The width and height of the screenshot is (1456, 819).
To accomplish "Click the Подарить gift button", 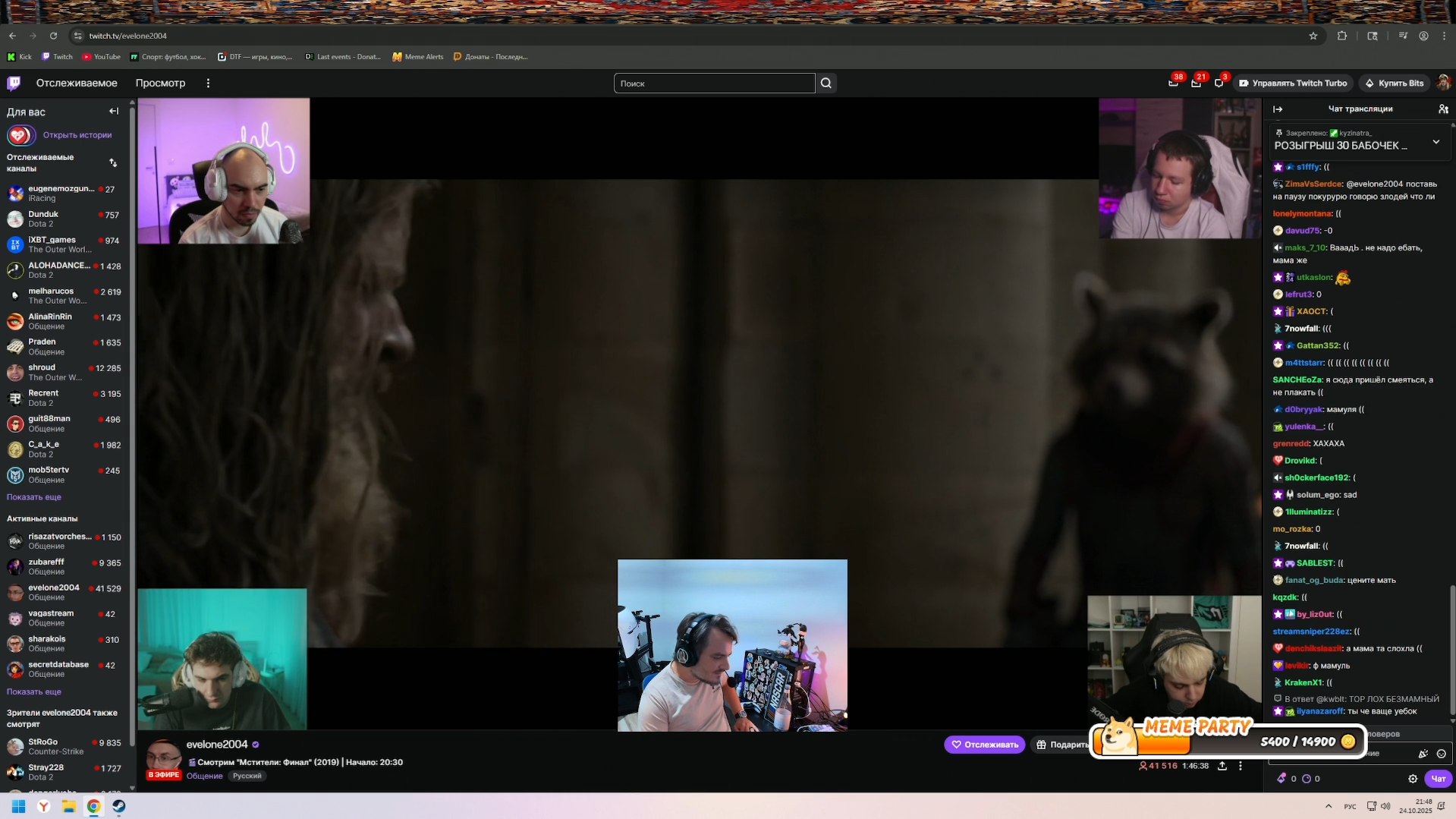I will click(x=1061, y=745).
